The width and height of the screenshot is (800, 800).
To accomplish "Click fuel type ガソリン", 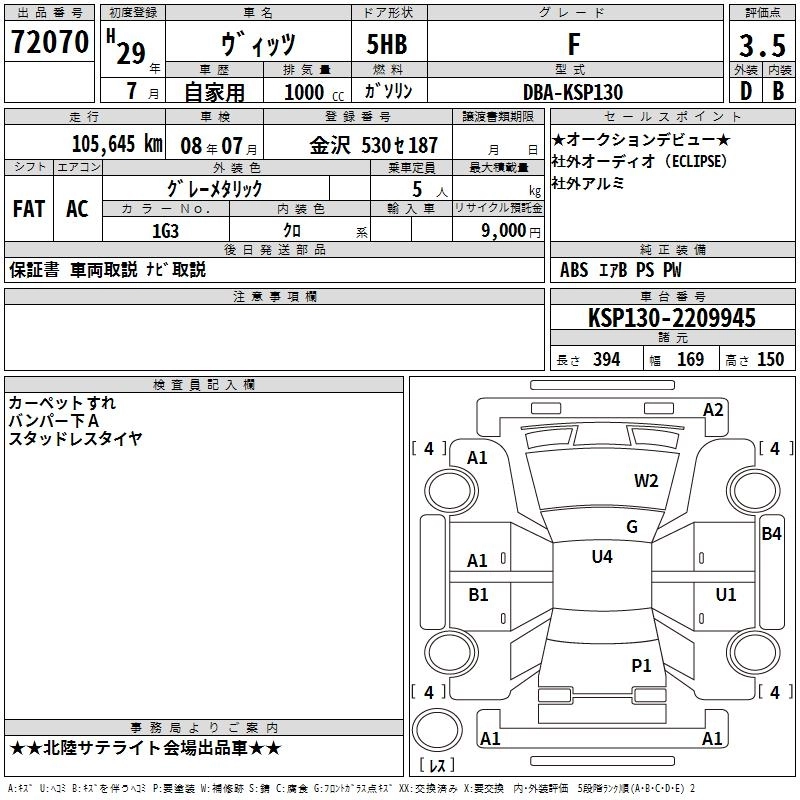I will [x=388, y=91].
